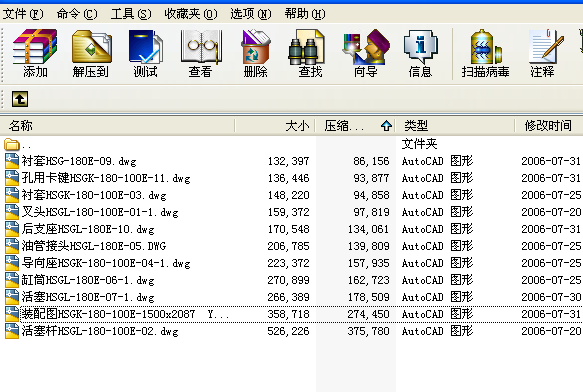The image size is (583, 392).
Task: Sort by 压缩 size column header
Action: tap(355, 126)
